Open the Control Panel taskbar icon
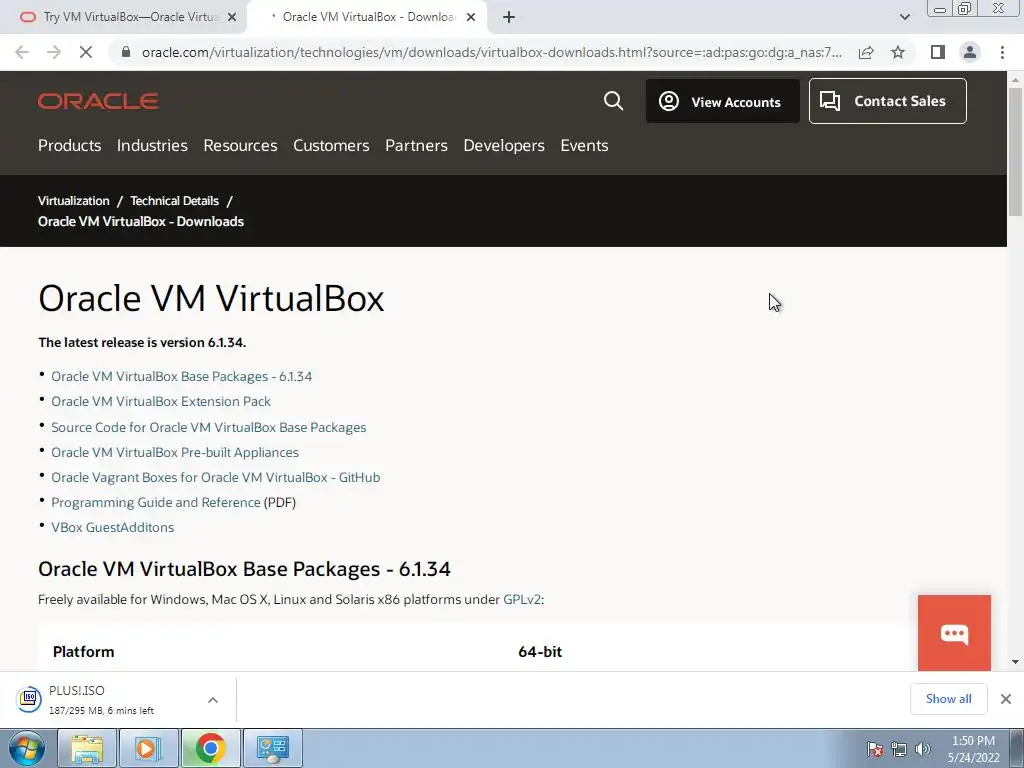 point(272,748)
